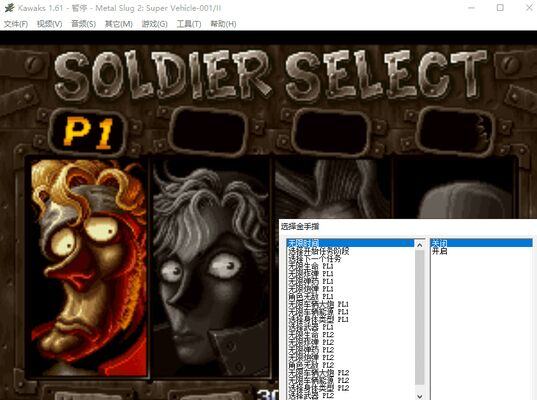This screenshot has width=537, height=400.
Task: Open the 其它(M) menu
Action: [x=118, y=24]
